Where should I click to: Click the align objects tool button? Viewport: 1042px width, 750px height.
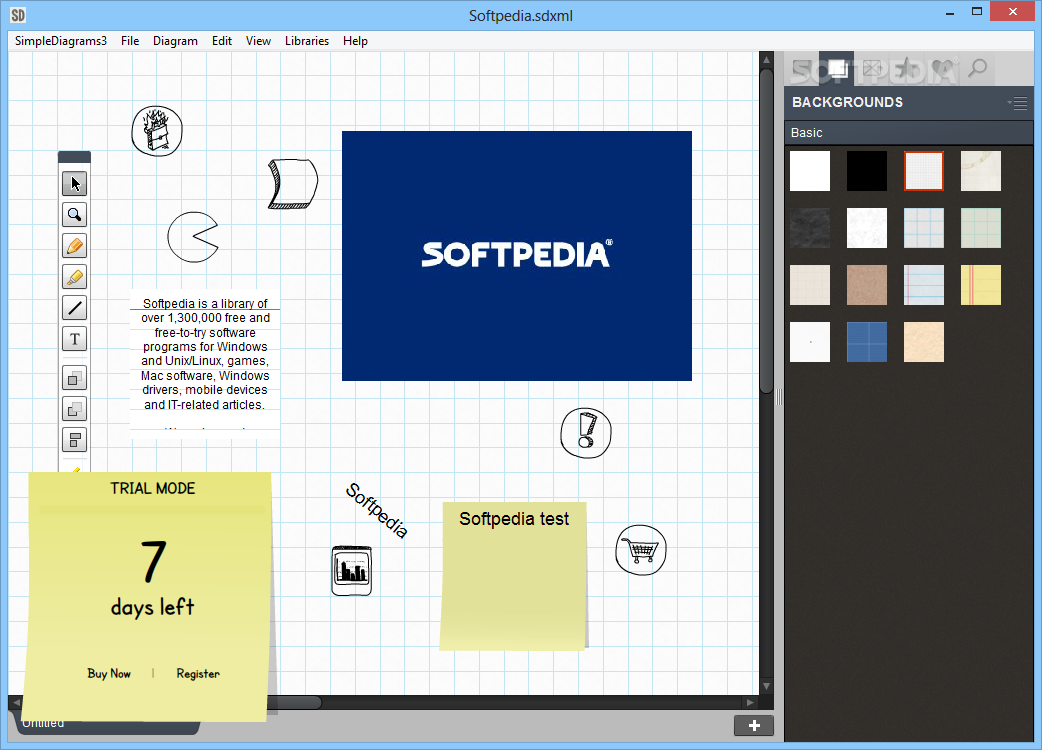click(x=74, y=440)
